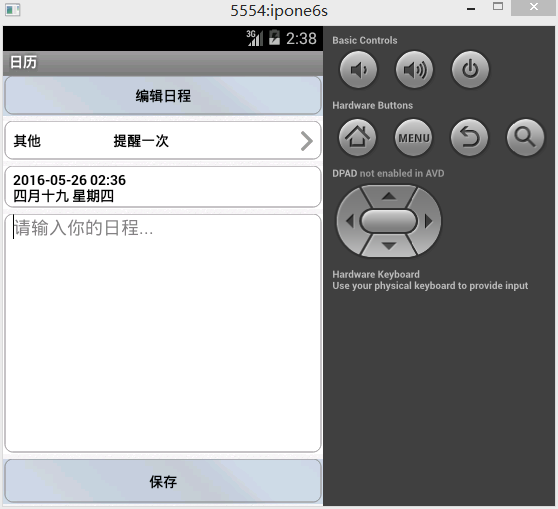Go to the Home hardware button
Image resolution: width=558 pixels, height=509 pixels.
357,137
